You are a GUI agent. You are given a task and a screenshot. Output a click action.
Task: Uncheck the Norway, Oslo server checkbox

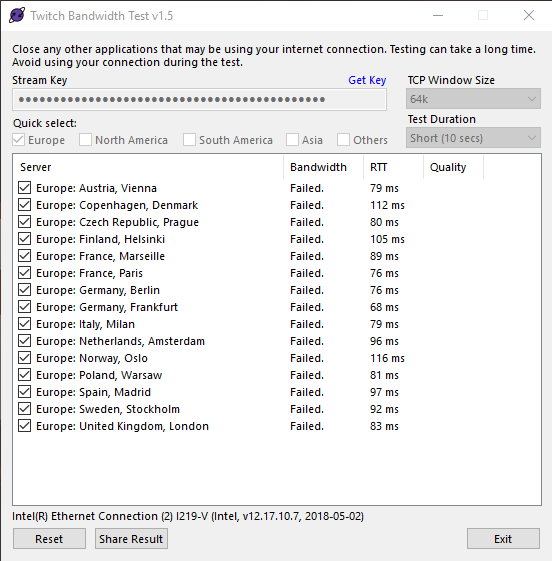tap(24, 358)
